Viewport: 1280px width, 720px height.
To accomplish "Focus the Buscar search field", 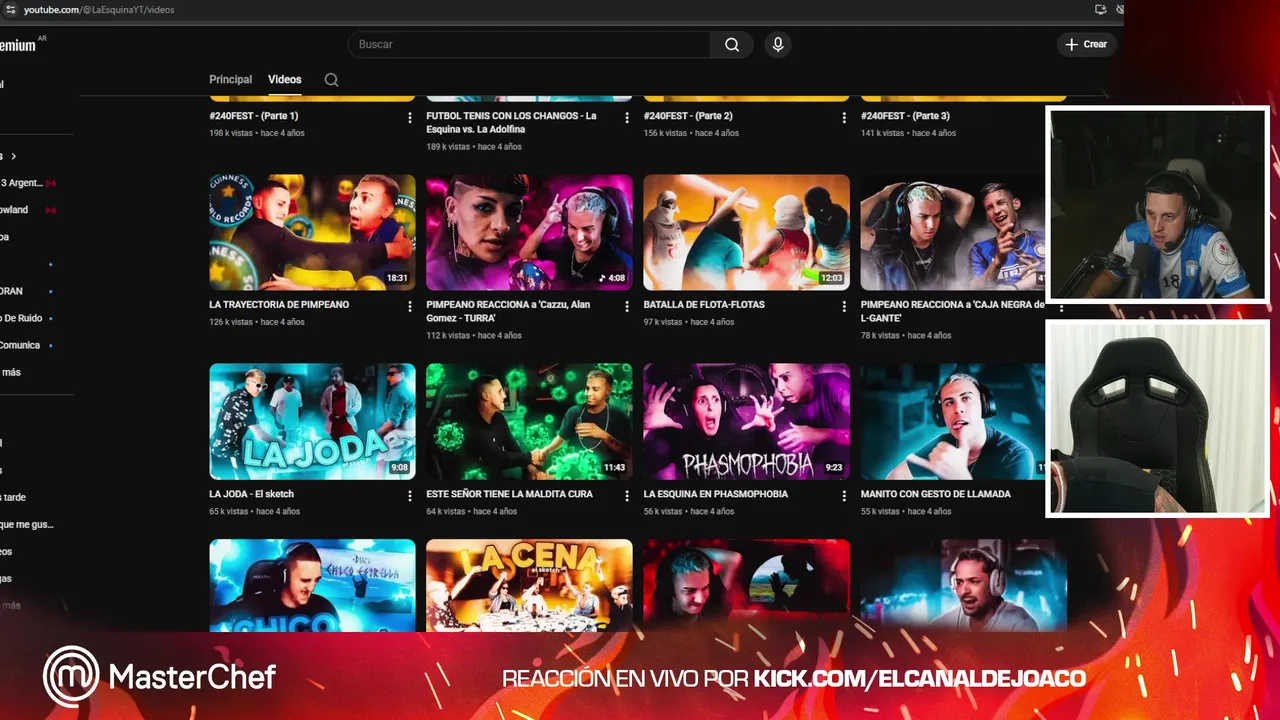I will click(529, 44).
